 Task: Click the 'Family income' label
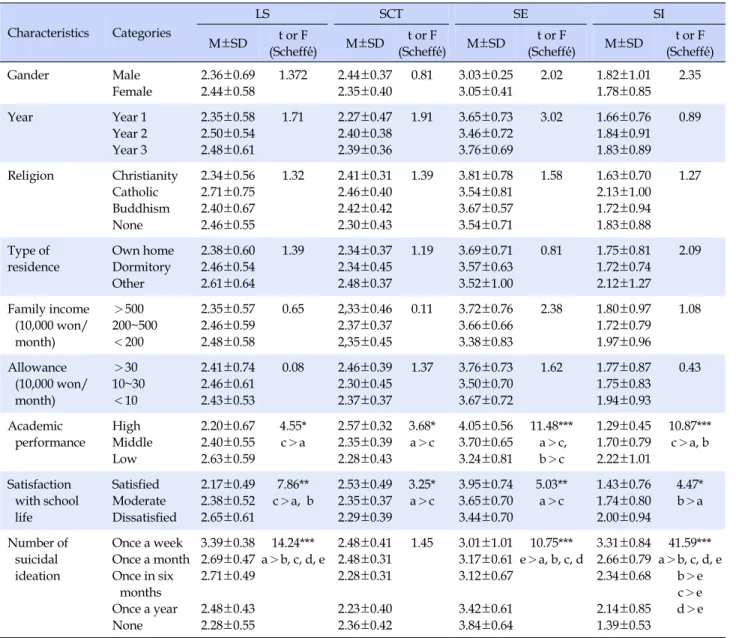tap(48, 309)
